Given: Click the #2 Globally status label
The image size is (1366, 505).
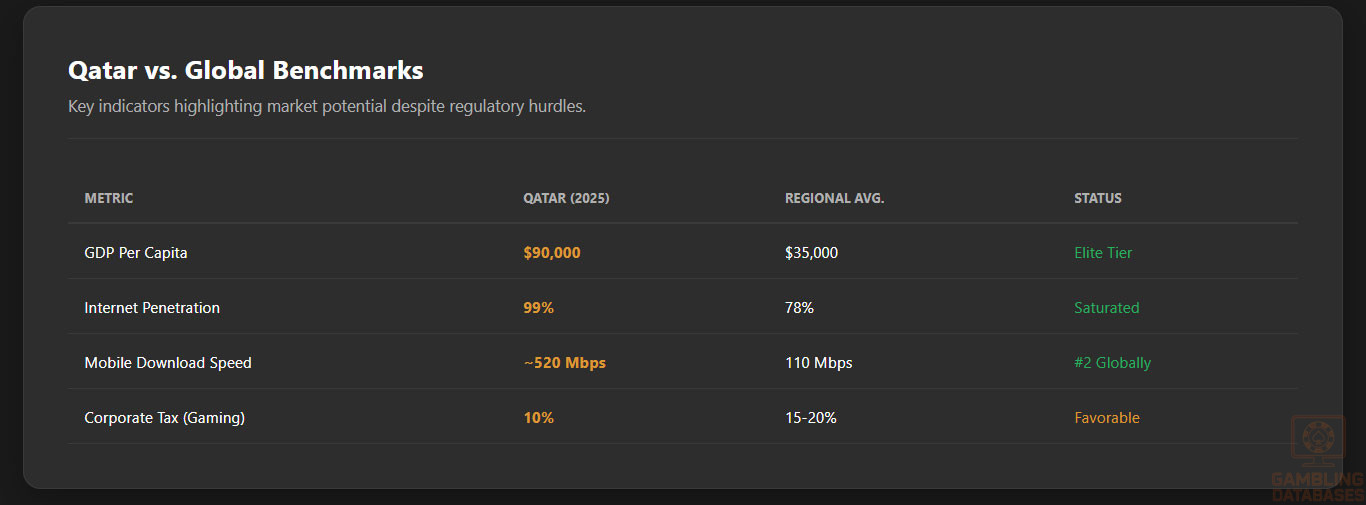Looking at the screenshot, I should pyautogui.click(x=1112, y=363).
